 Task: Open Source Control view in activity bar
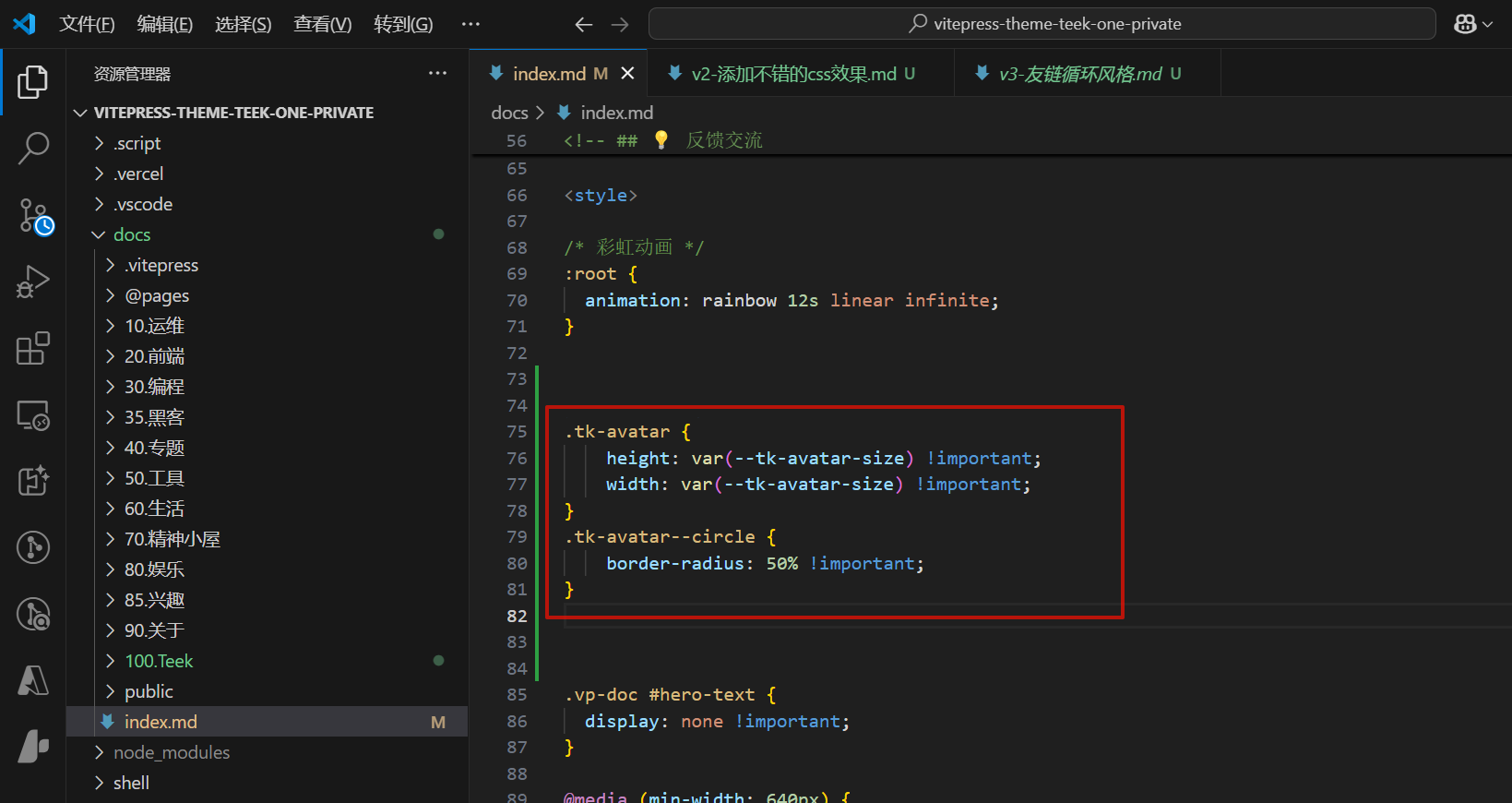click(35, 216)
